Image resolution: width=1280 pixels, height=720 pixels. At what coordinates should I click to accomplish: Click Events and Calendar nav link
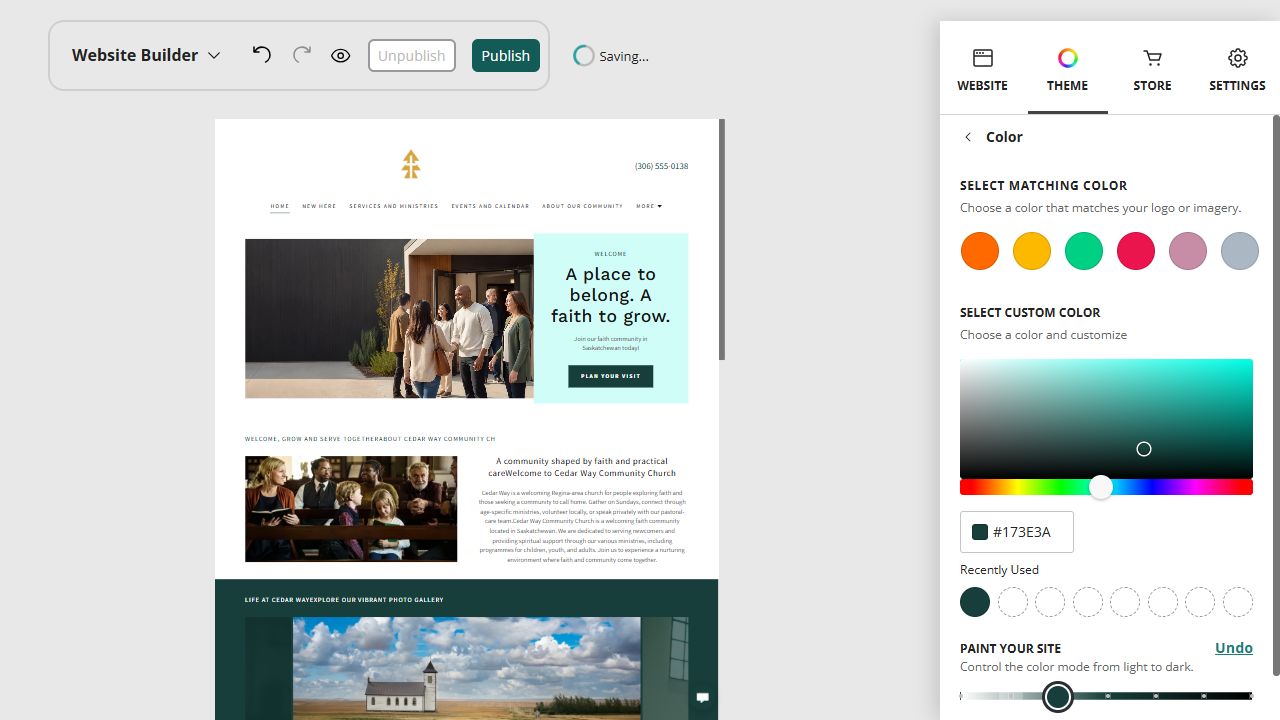pos(490,206)
